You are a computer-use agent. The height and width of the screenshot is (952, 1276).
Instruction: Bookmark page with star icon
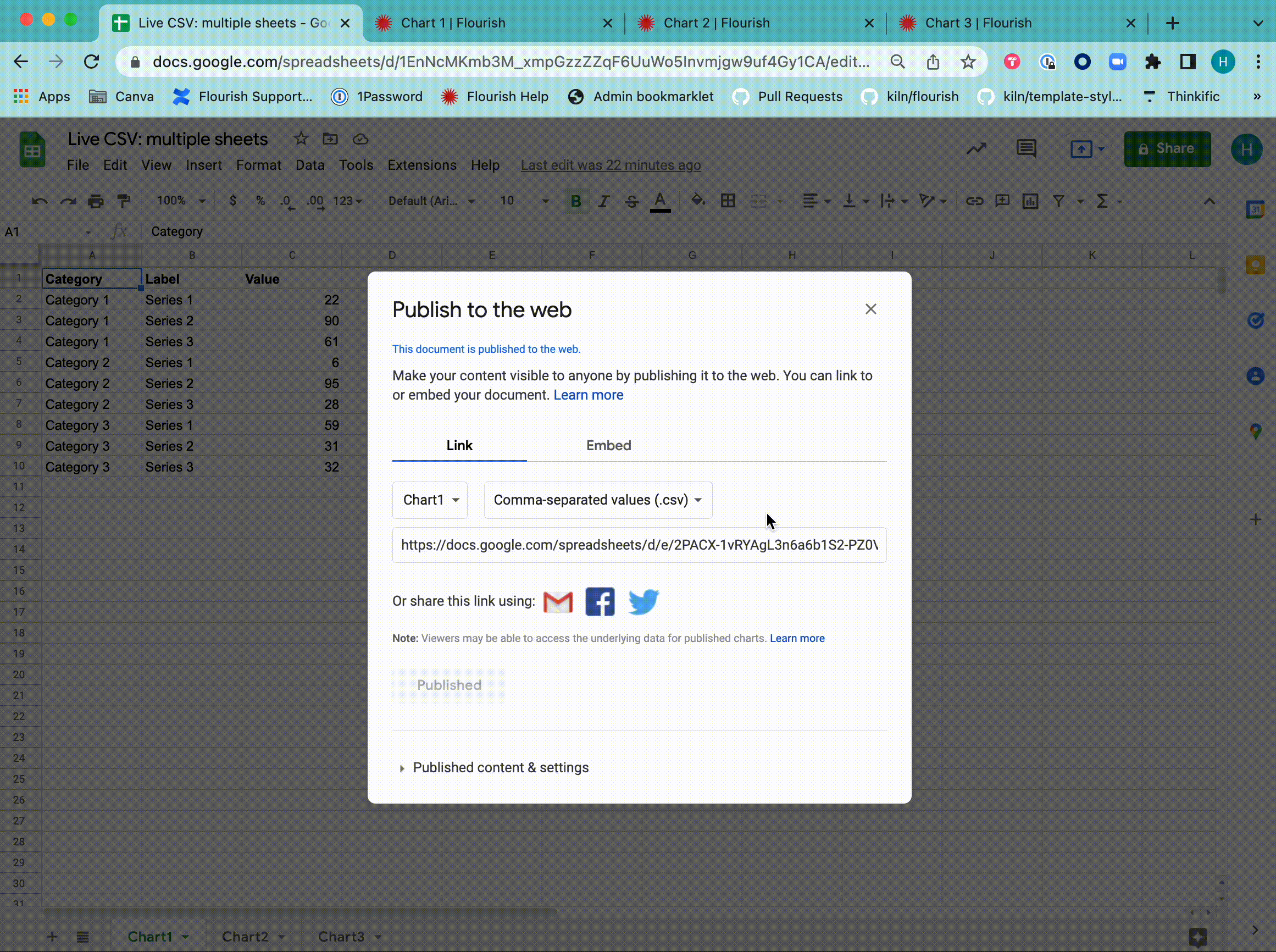point(968,62)
